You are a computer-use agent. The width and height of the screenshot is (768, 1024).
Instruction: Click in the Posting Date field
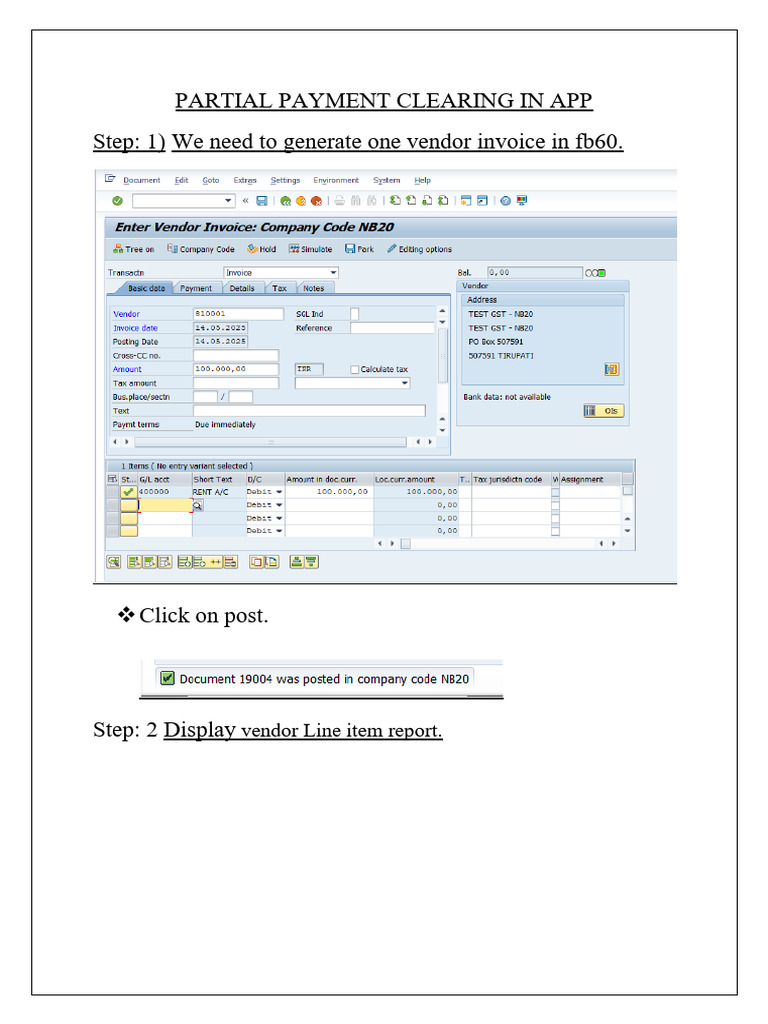(x=221, y=342)
